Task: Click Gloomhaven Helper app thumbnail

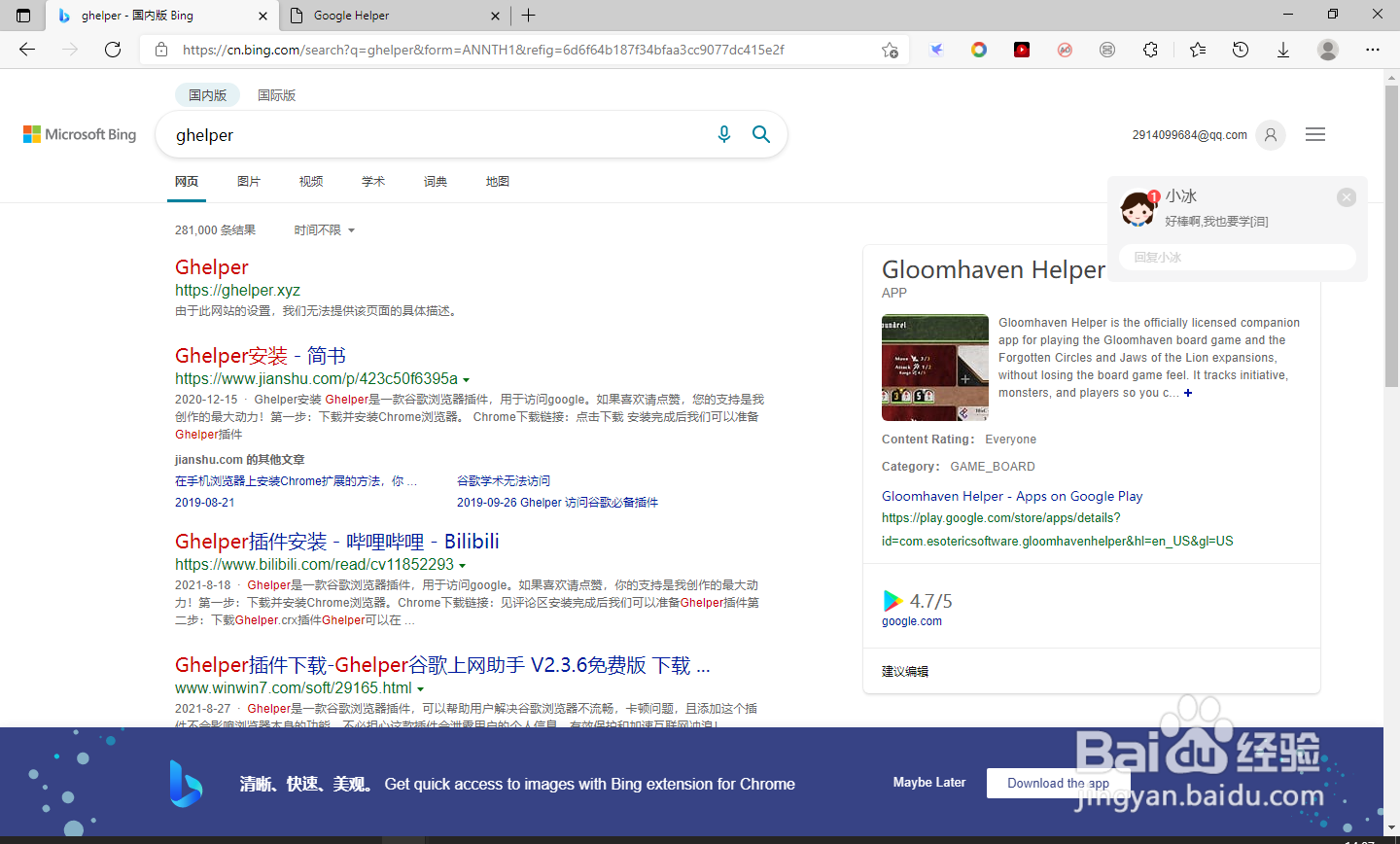Action: pyautogui.click(x=935, y=368)
